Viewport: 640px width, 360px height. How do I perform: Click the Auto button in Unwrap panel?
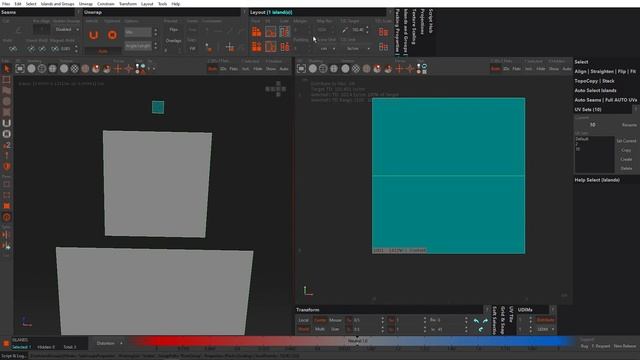(103, 51)
